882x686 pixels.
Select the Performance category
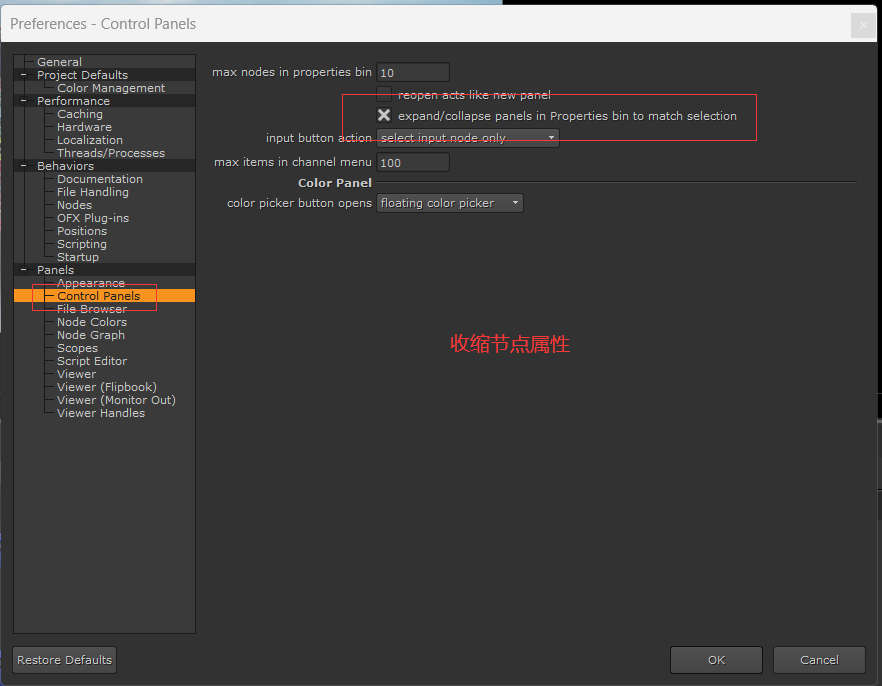point(73,101)
